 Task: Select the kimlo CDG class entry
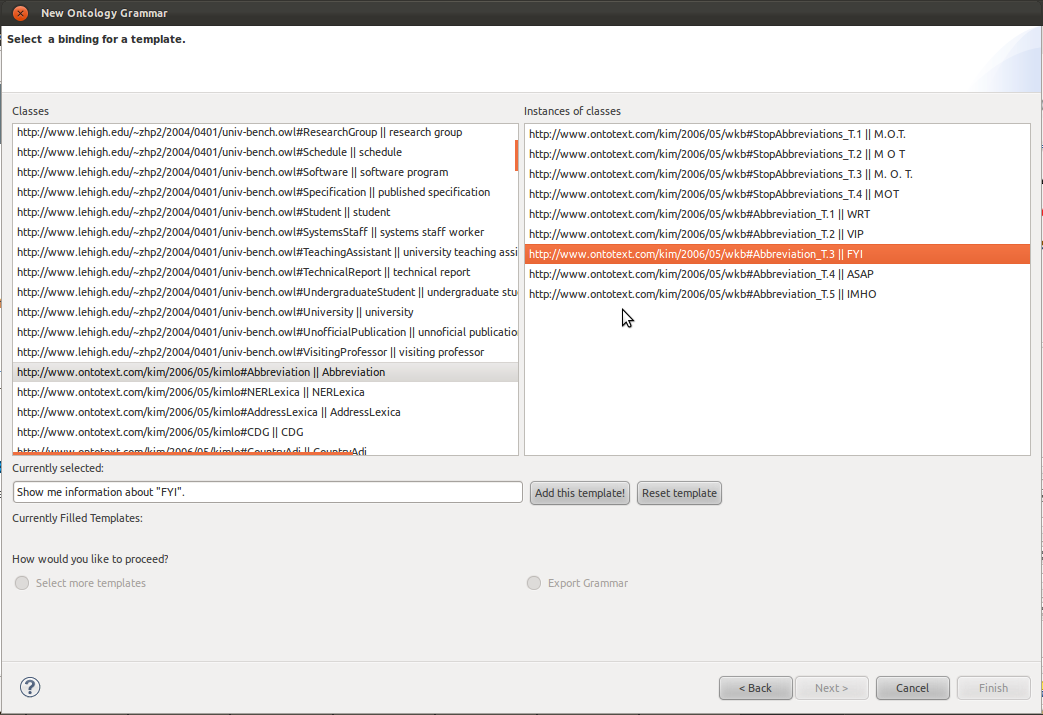click(x=160, y=432)
